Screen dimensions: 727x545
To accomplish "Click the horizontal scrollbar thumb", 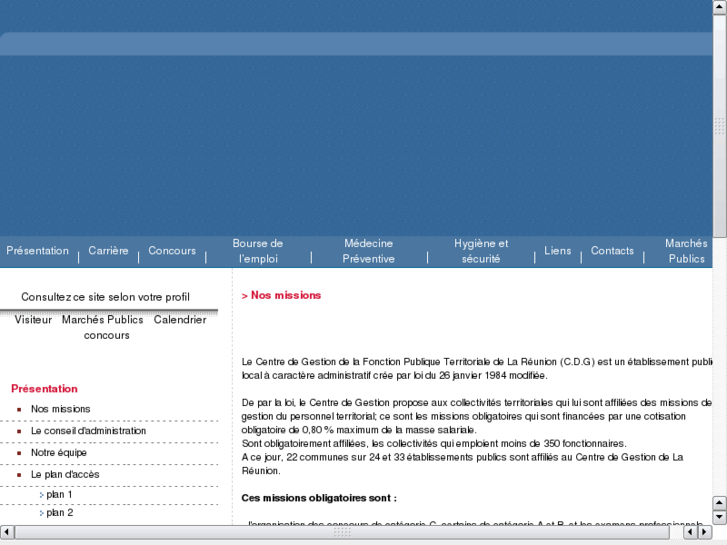I will [x=342, y=532].
